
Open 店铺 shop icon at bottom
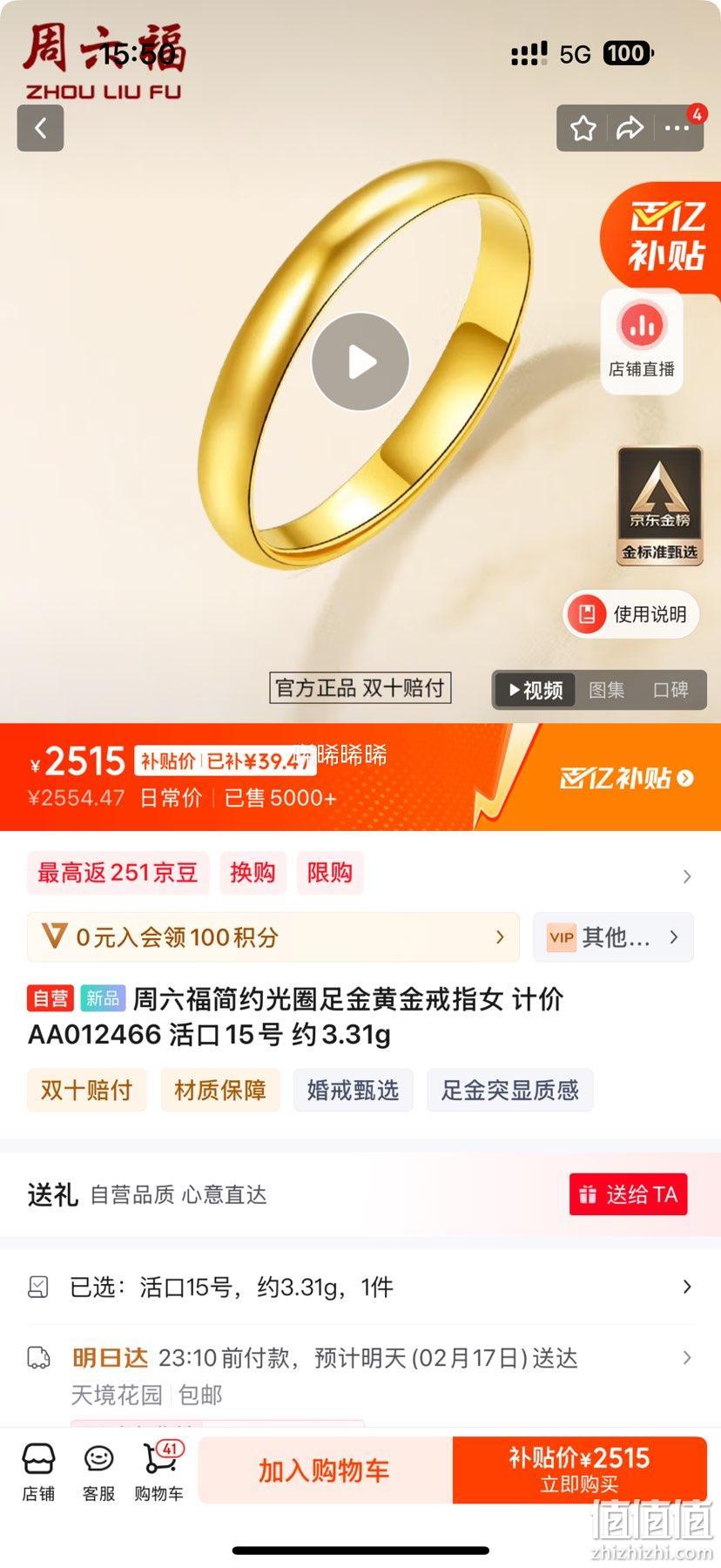(x=39, y=1472)
